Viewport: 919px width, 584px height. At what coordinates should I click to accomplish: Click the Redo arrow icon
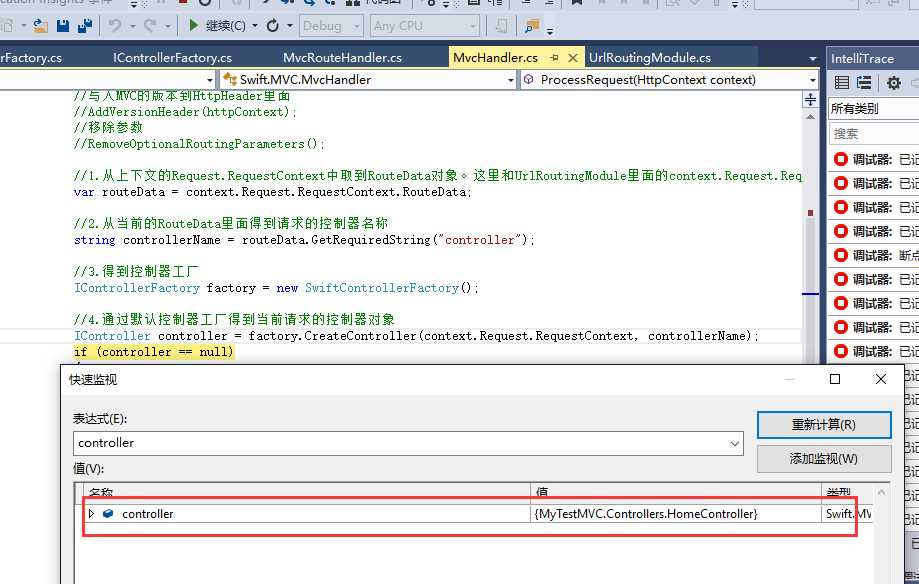pyautogui.click(x=150, y=26)
